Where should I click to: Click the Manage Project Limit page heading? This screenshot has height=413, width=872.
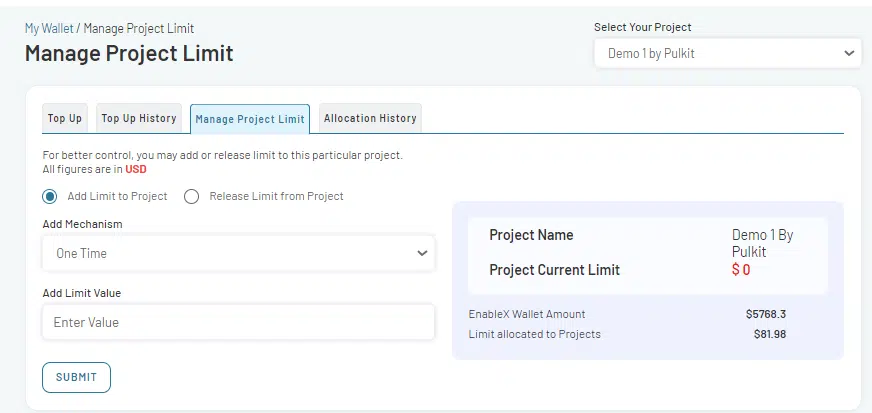[129, 53]
